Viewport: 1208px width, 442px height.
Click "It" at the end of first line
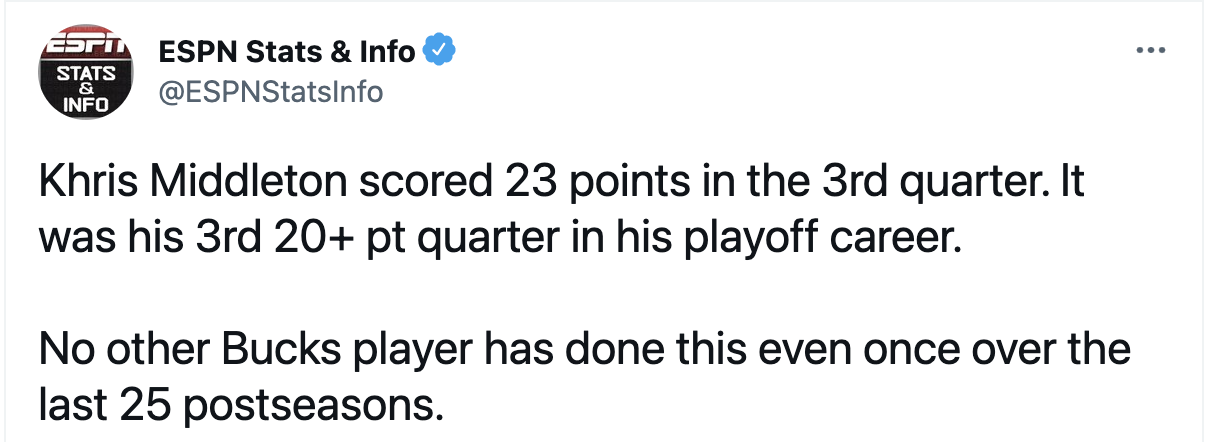click(x=1071, y=187)
